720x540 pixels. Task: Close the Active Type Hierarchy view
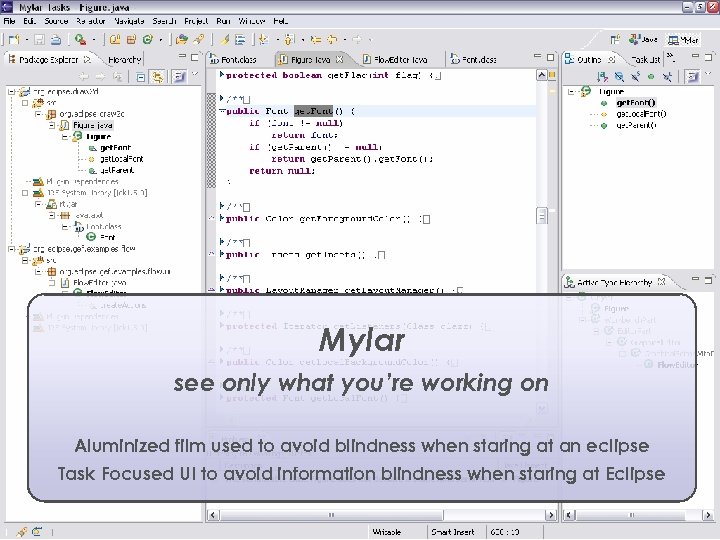point(661,281)
